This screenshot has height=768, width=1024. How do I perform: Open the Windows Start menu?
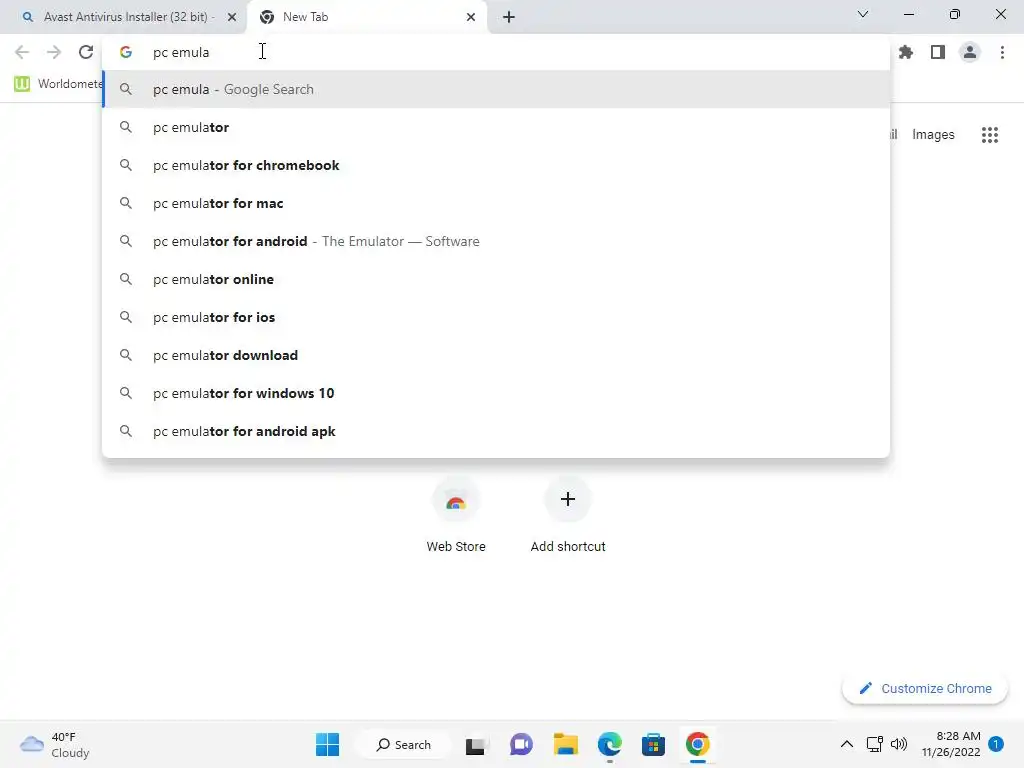[x=327, y=744]
